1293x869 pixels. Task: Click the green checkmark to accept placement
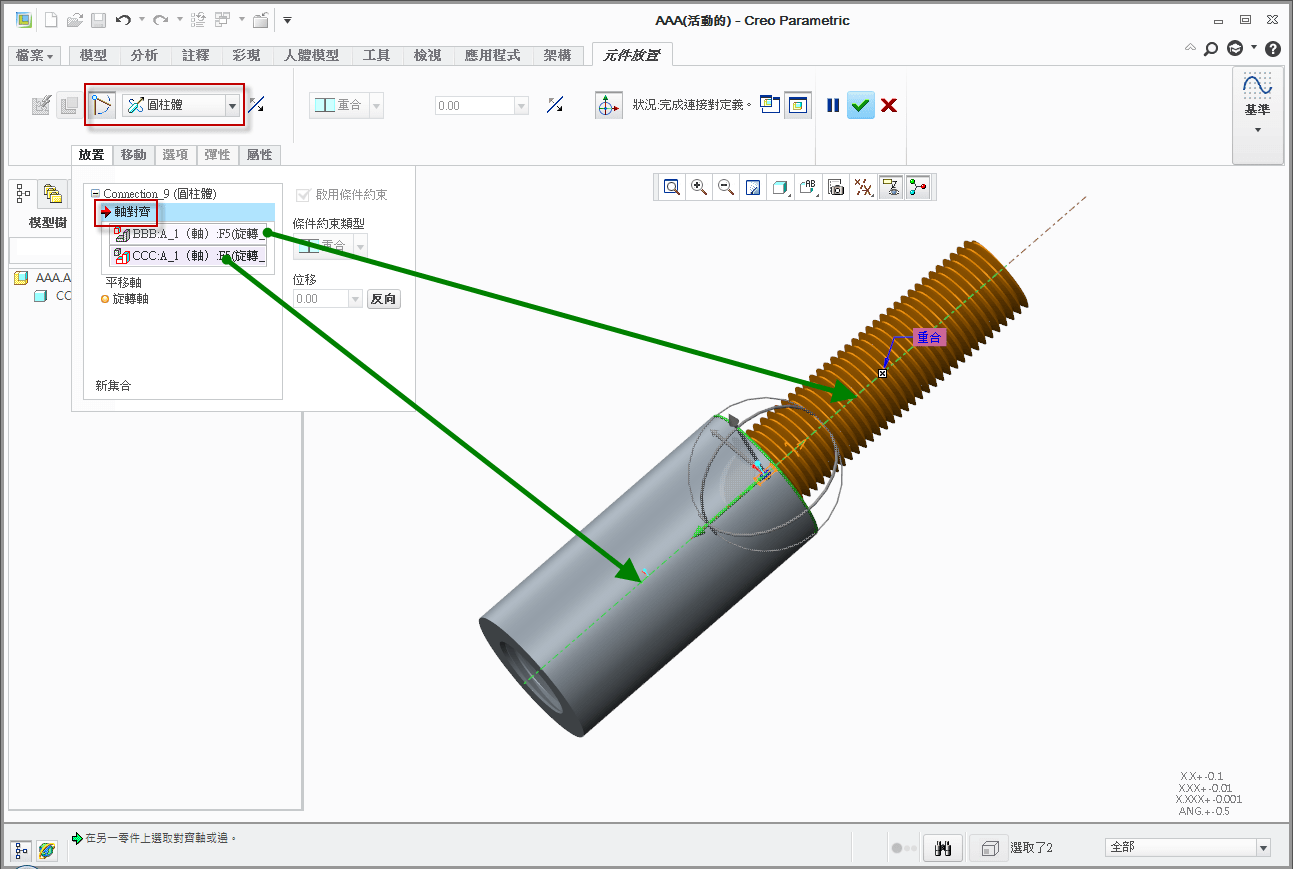click(x=860, y=105)
